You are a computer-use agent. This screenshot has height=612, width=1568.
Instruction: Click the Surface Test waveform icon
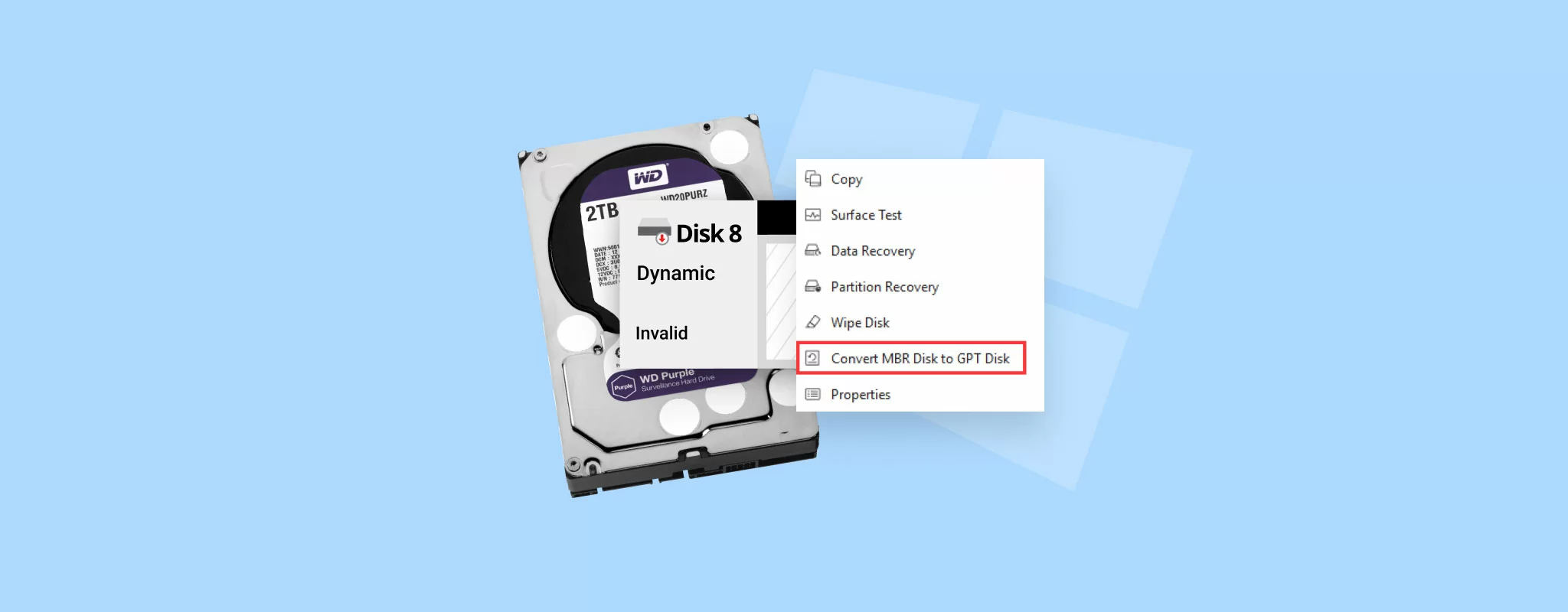[x=813, y=215]
